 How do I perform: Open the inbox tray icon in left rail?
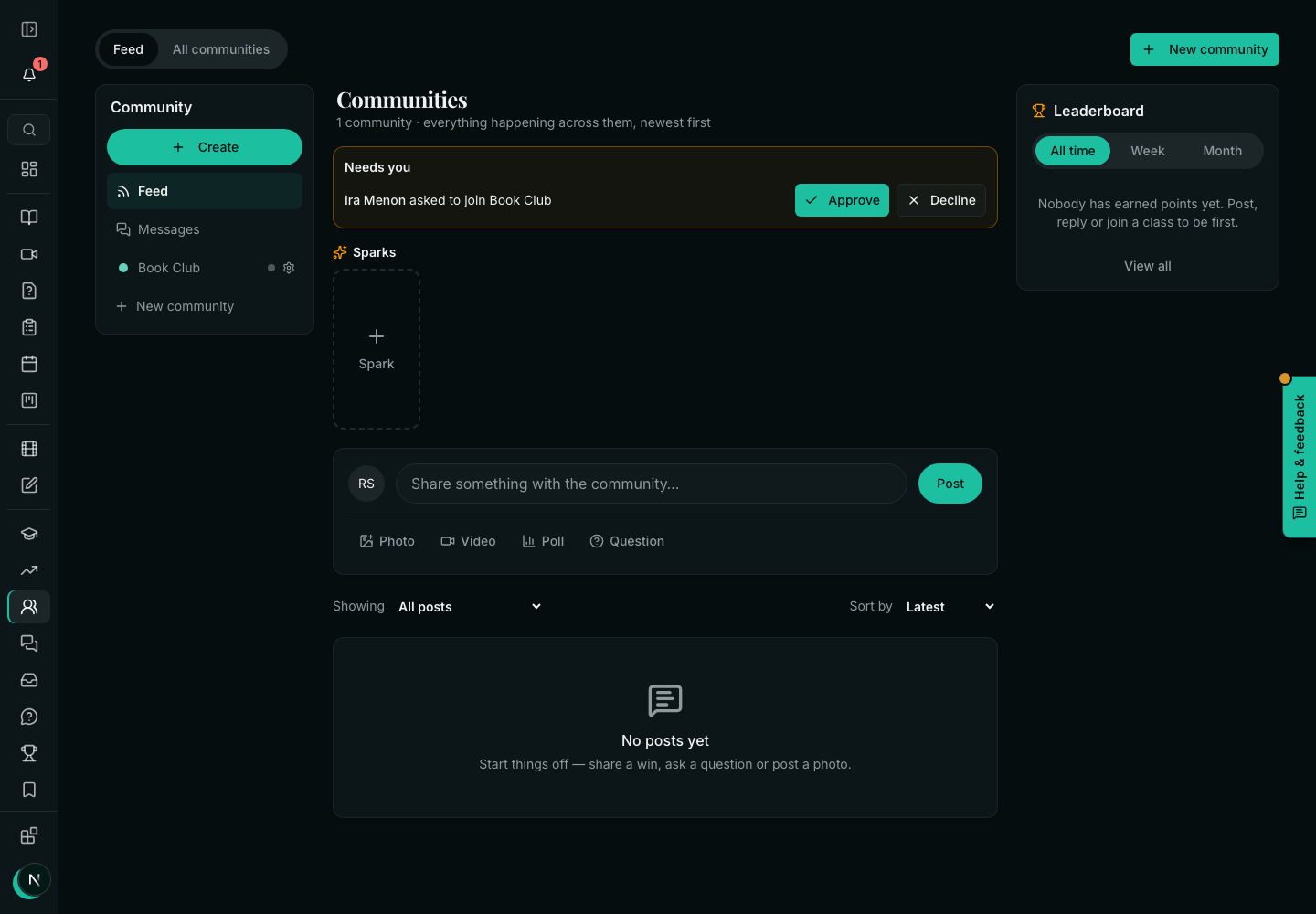(x=29, y=680)
